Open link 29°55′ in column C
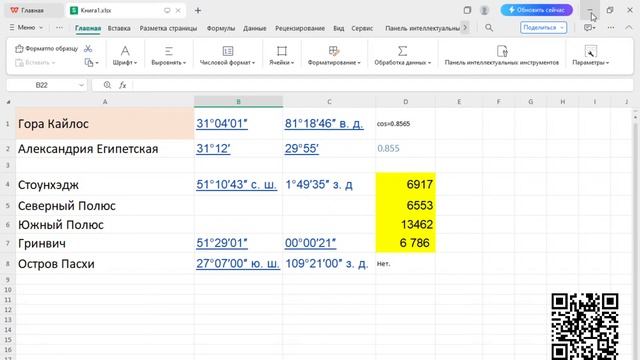This screenshot has height=360, width=640. click(x=302, y=149)
